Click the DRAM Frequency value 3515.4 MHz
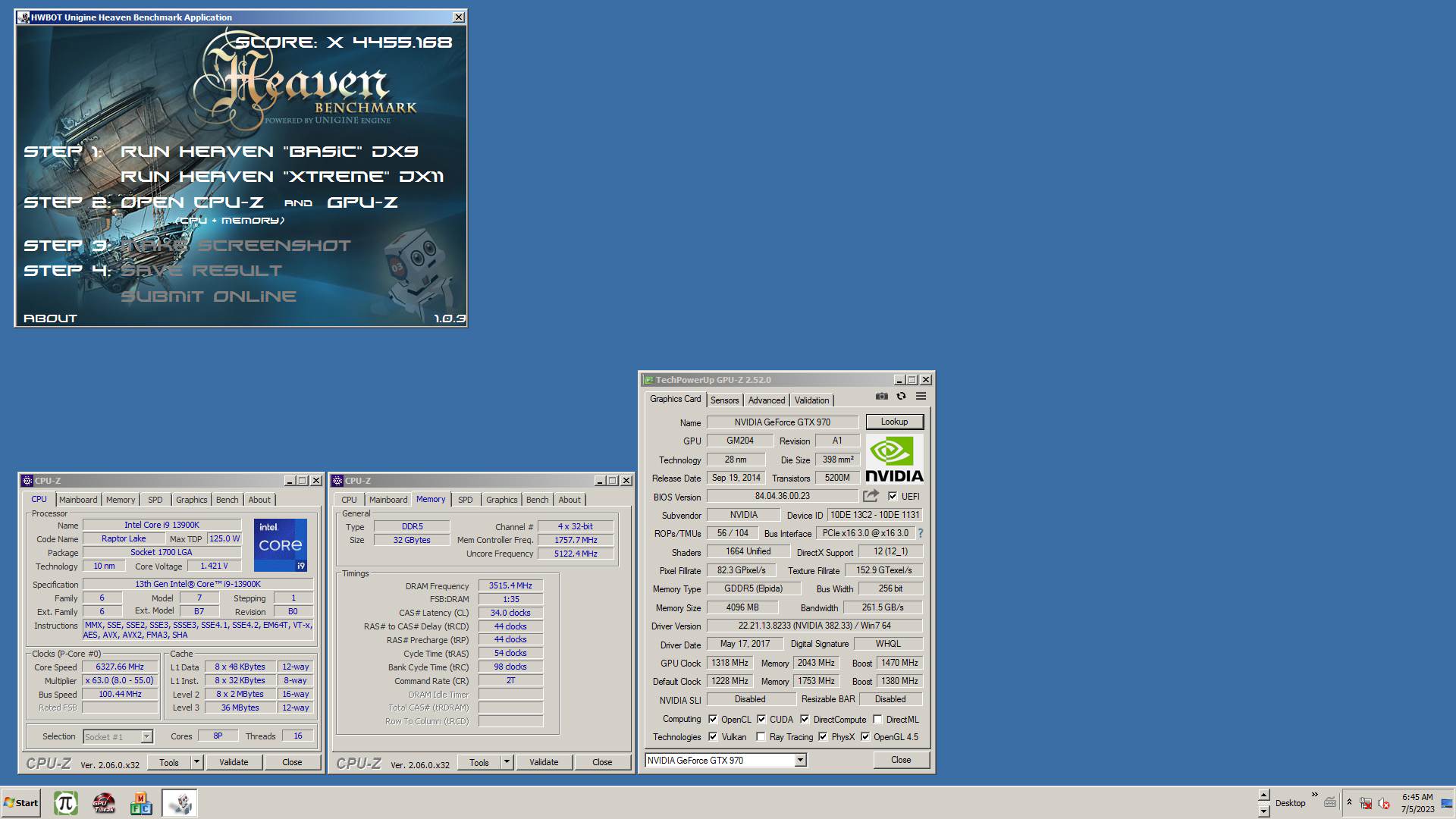Screen dimensions: 1456x819 coord(510,585)
